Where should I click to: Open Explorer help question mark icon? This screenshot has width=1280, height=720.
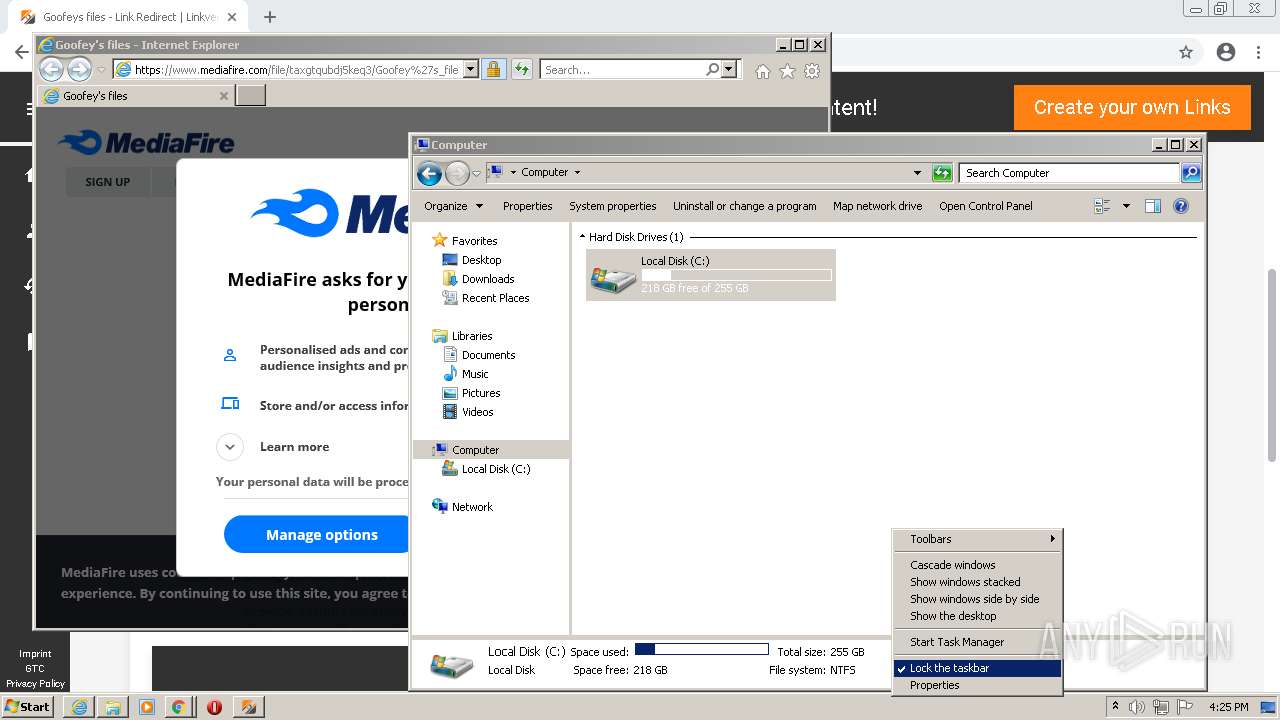(1181, 206)
